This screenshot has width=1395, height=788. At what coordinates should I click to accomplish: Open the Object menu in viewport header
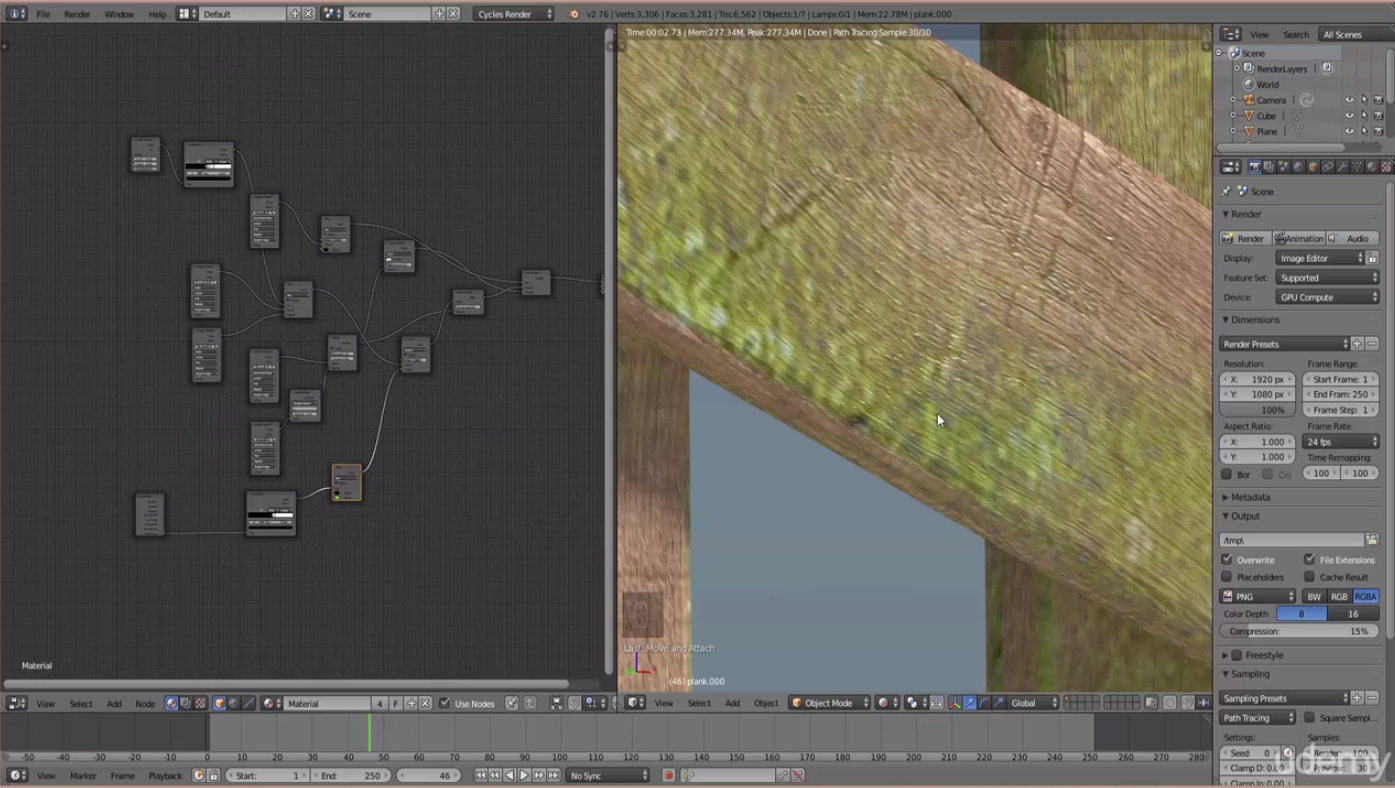point(766,703)
